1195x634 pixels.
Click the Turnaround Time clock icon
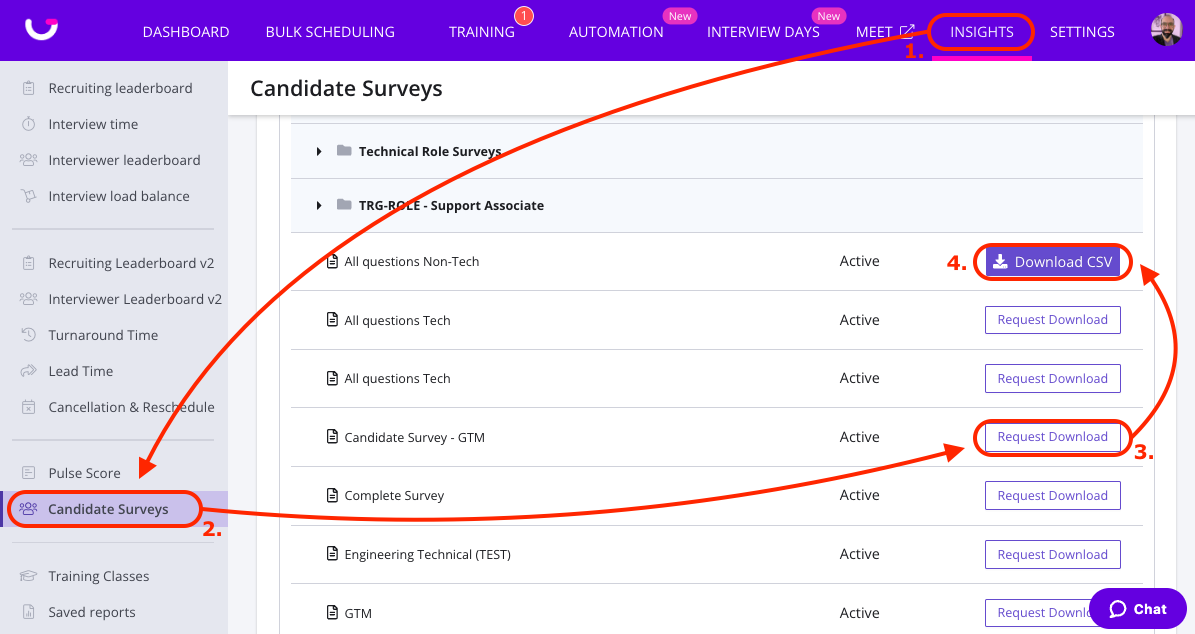pyautogui.click(x=28, y=335)
